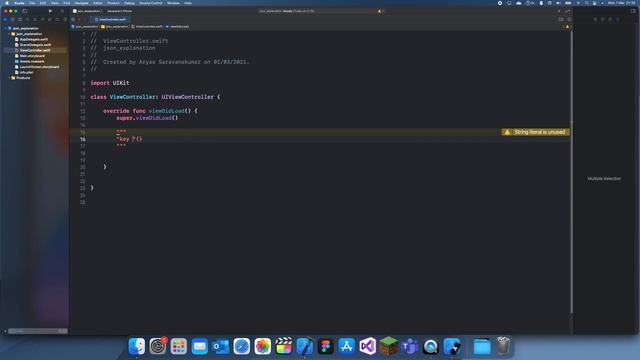Image resolution: width=640 pixels, height=360 pixels.
Task: Open the File menu
Action: [32, 3]
